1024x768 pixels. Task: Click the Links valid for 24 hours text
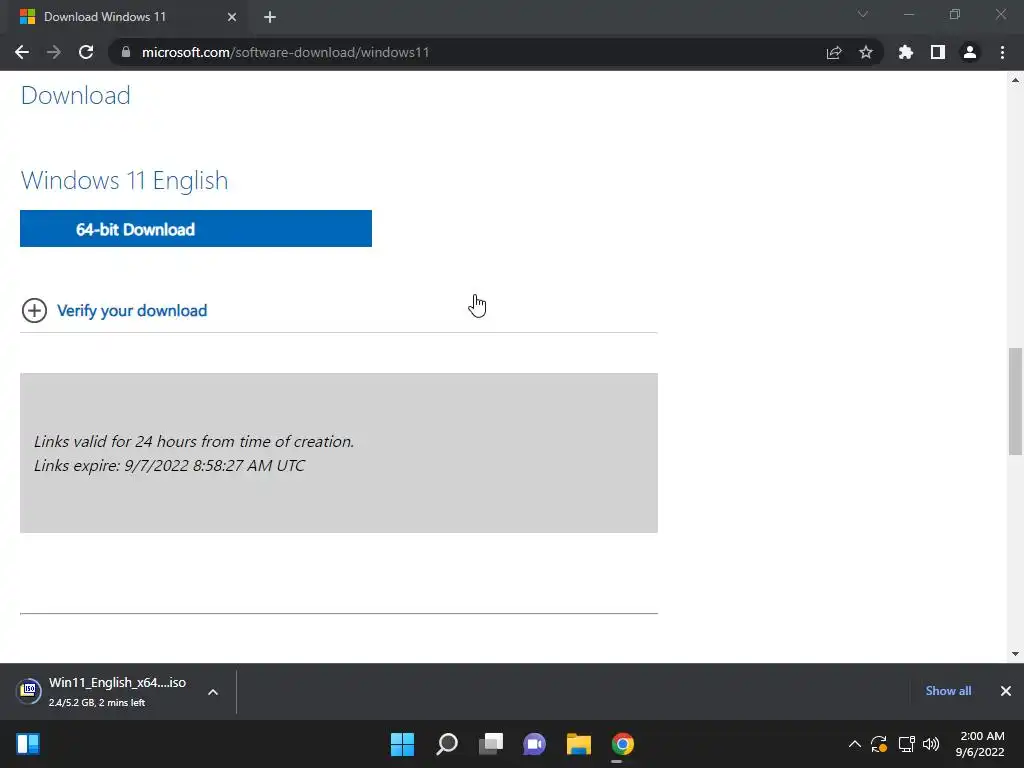click(194, 441)
